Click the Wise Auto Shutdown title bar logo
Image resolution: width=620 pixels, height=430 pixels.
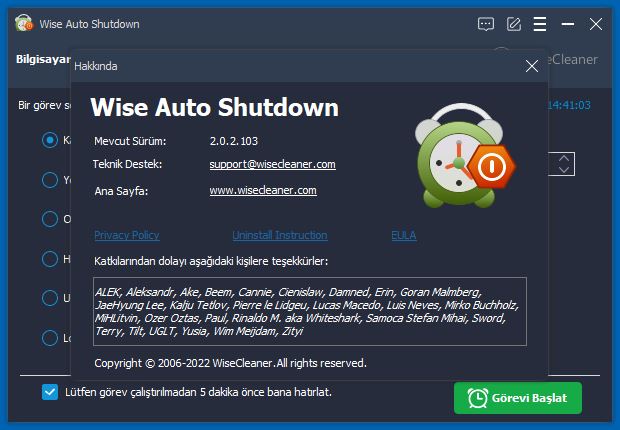pos(24,23)
